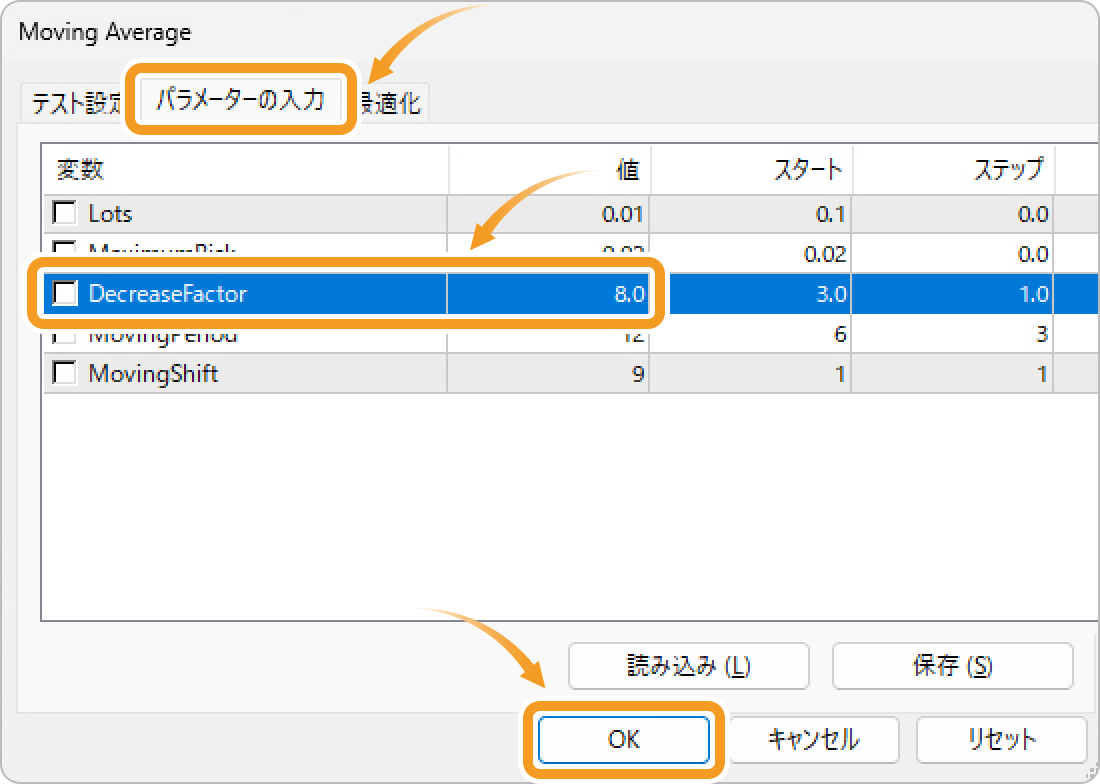Open the テスト設定 tab
1100x784 pixels.
(77, 103)
